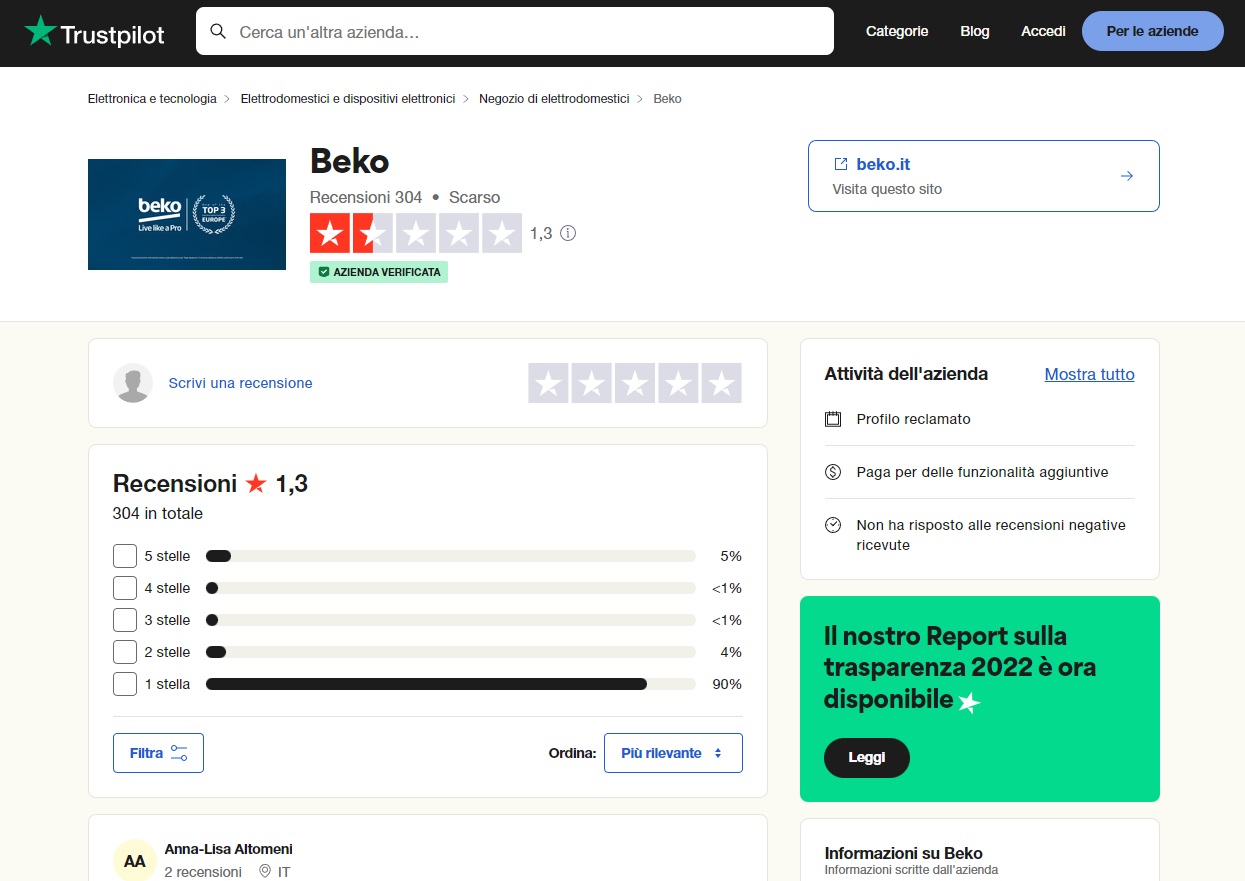Tick the 3 stelle checkbox
The height and width of the screenshot is (881, 1245).
tap(125, 620)
